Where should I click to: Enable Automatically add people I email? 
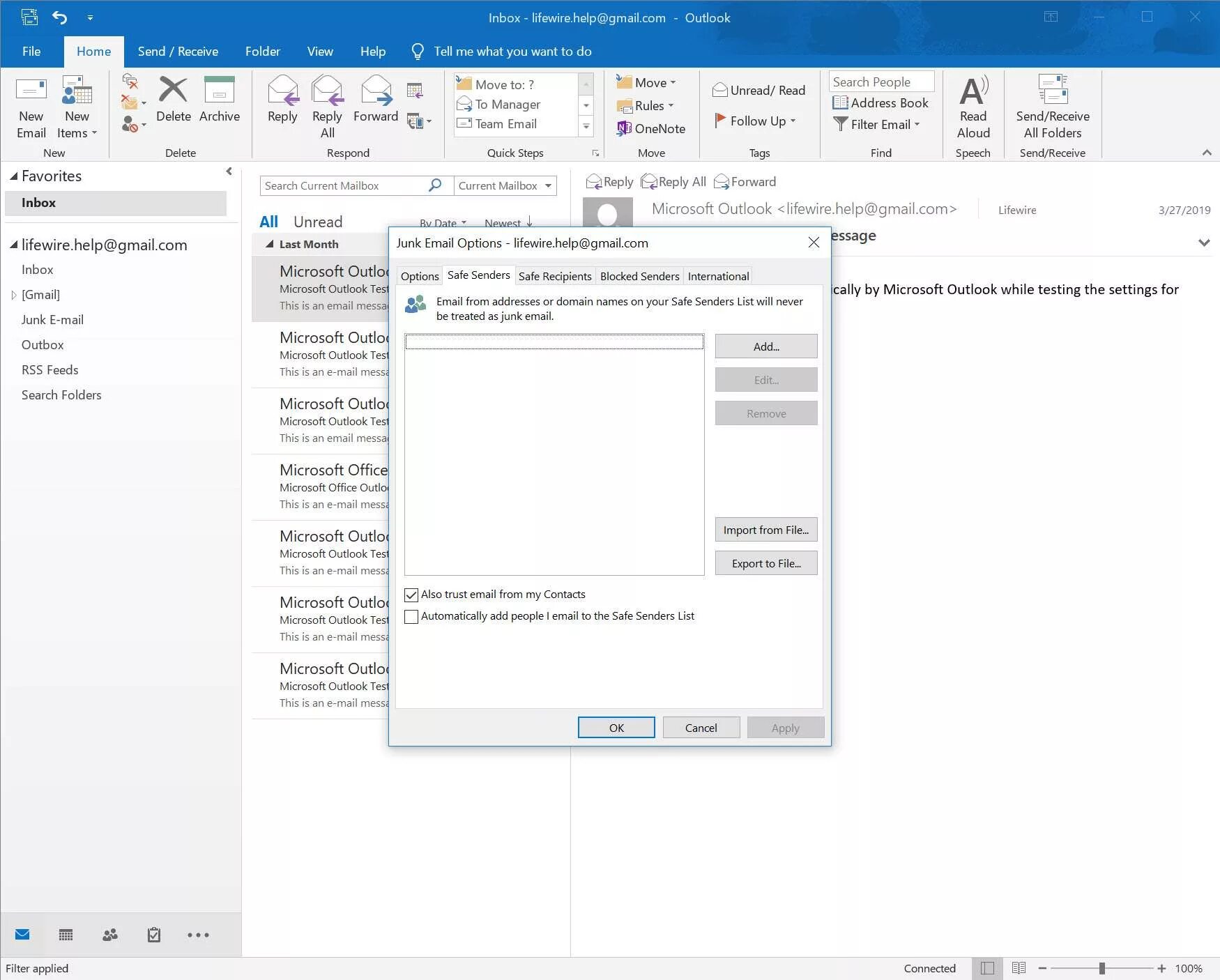(411, 616)
